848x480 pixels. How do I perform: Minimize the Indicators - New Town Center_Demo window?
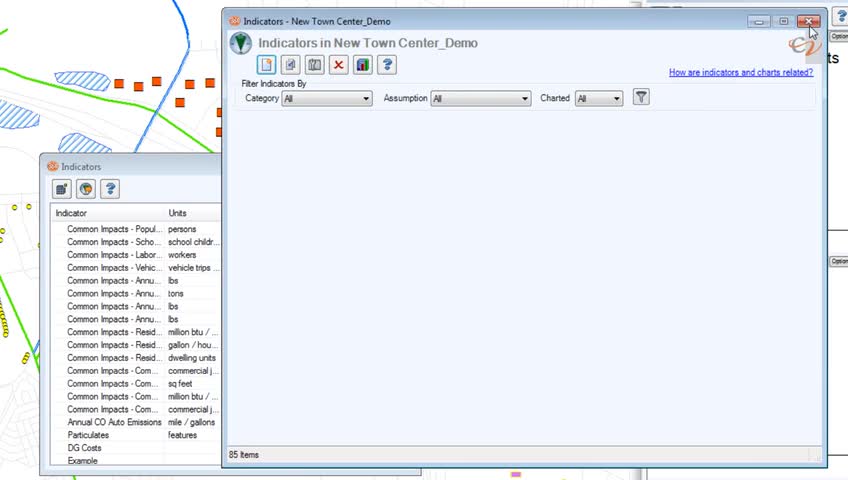pyautogui.click(x=759, y=22)
